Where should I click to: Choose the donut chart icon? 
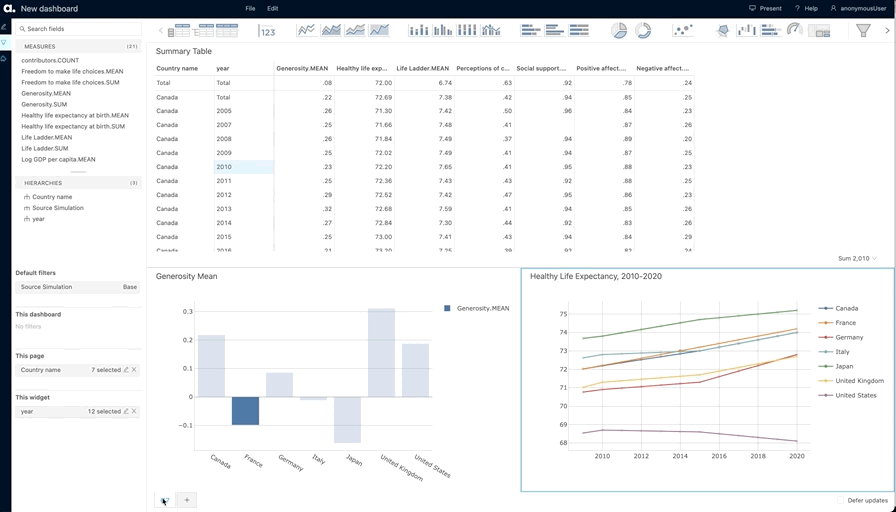point(643,30)
